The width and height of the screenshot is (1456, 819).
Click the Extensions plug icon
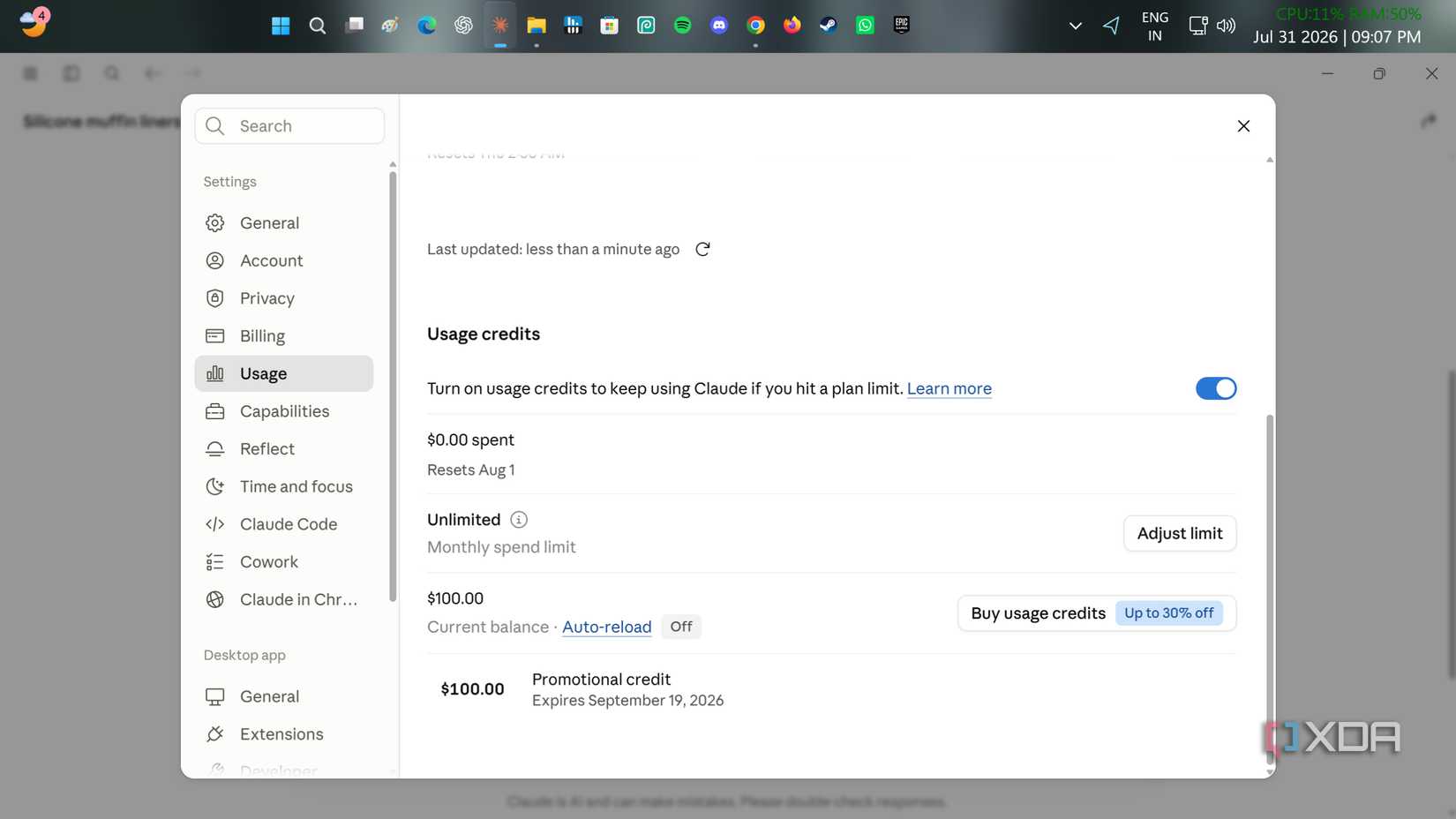[214, 734]
